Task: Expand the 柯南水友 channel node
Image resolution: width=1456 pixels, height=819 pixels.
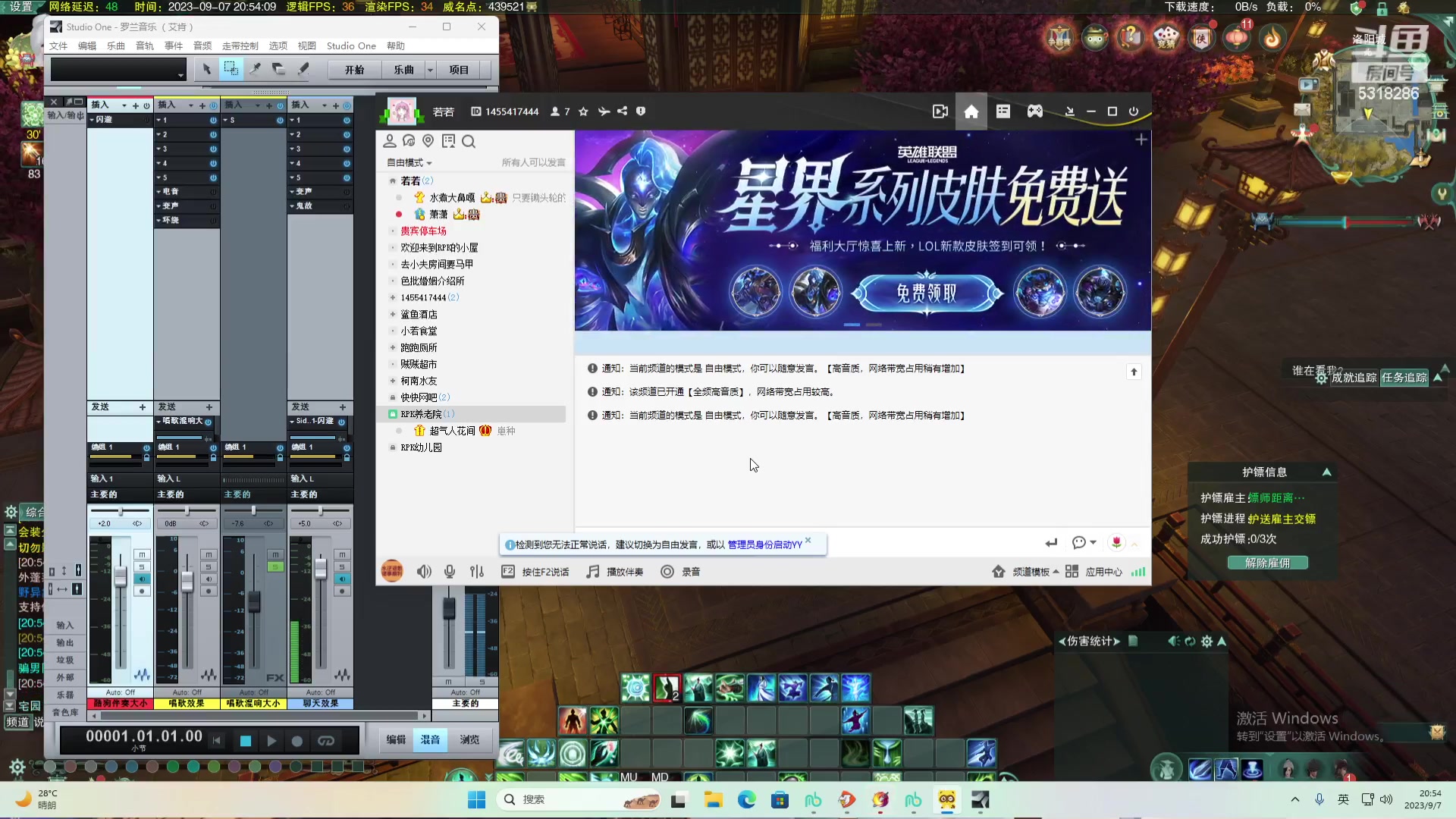Action: coord(392,381)
